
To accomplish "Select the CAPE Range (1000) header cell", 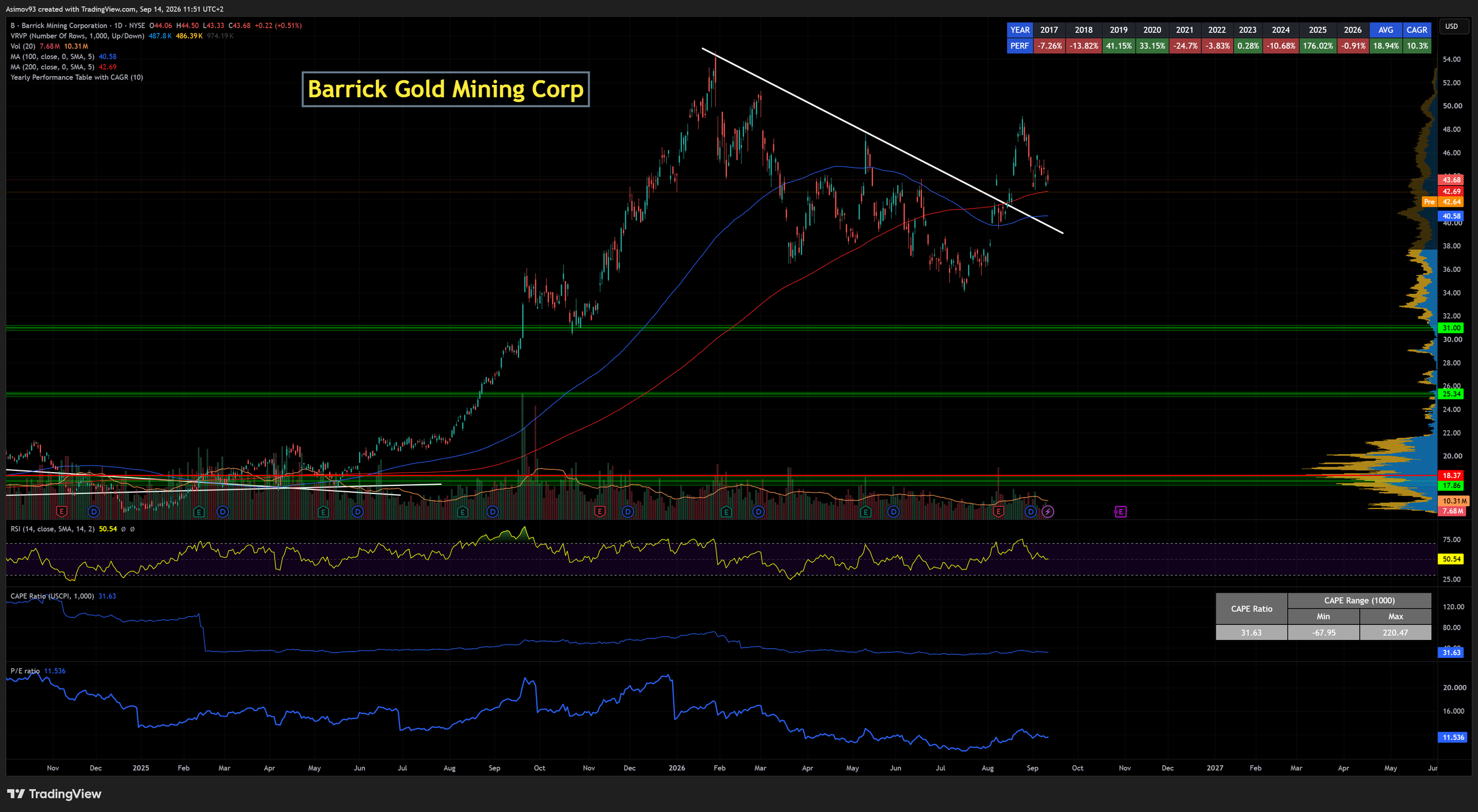I will tap(1359, 600).
